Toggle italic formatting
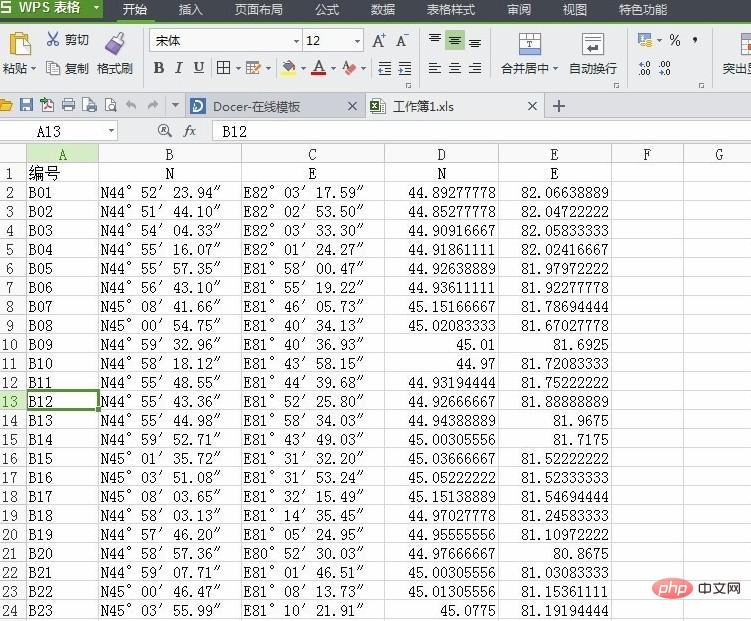 click(x=179, y=68)
